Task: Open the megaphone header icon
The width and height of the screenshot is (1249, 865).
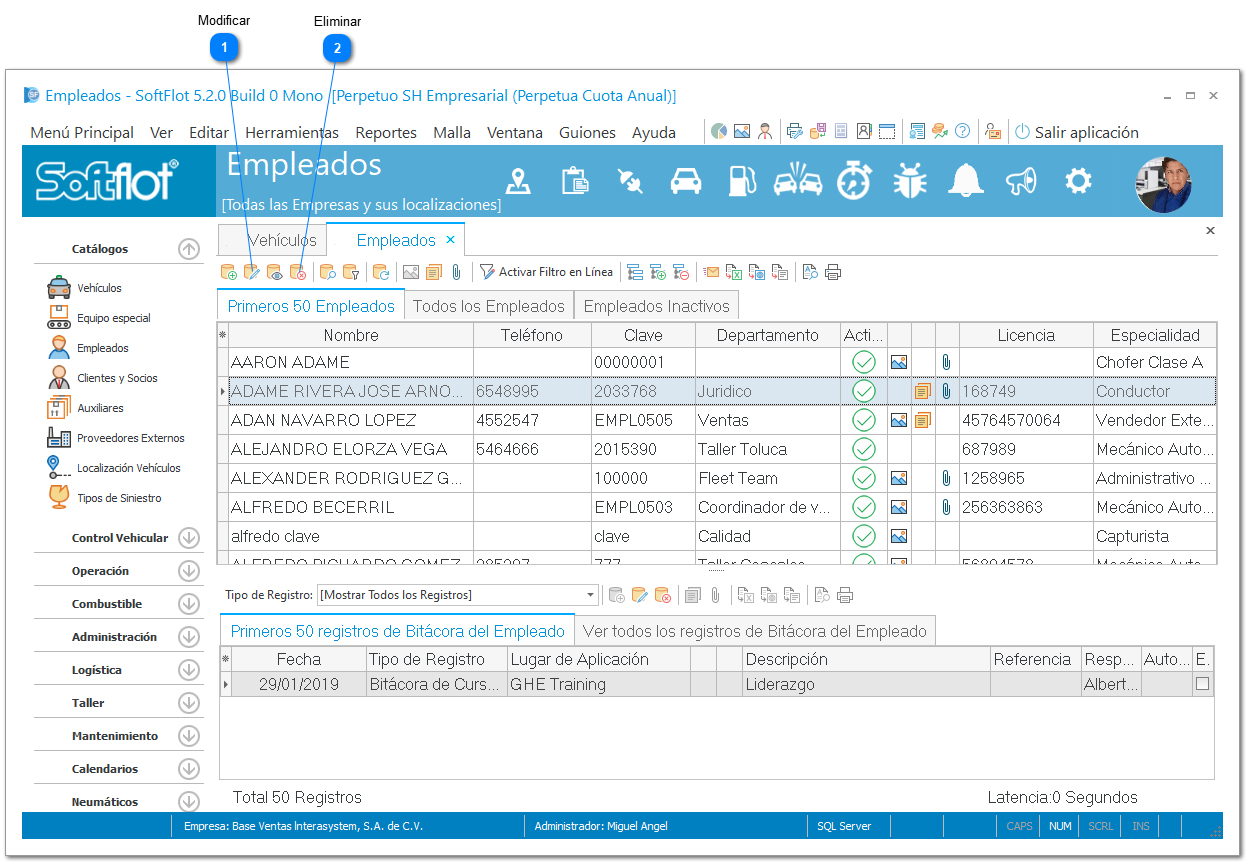Action: click(1022, 181)
